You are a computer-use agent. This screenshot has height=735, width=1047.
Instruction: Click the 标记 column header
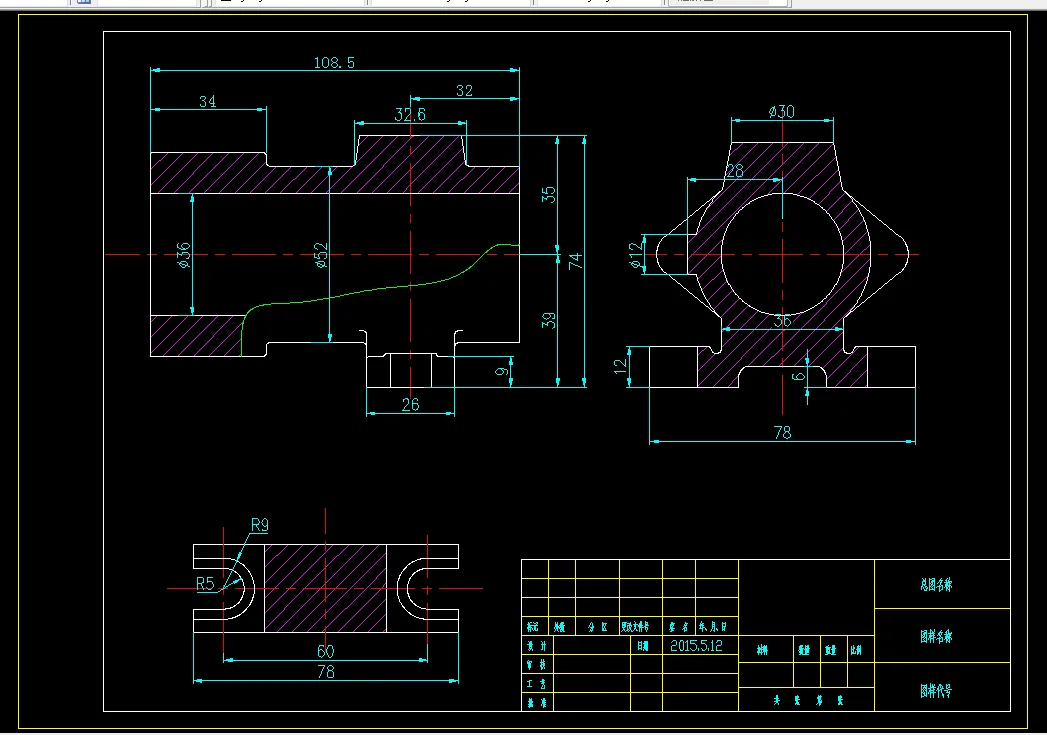(x=532, y=627)
